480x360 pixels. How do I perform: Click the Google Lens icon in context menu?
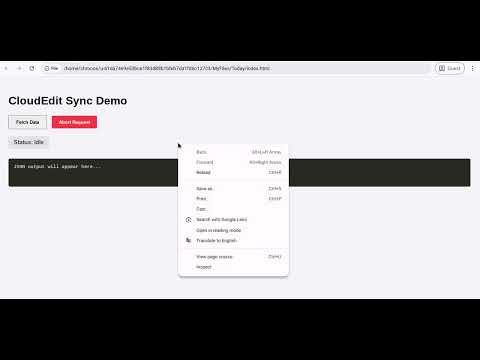tap(188, 220)
